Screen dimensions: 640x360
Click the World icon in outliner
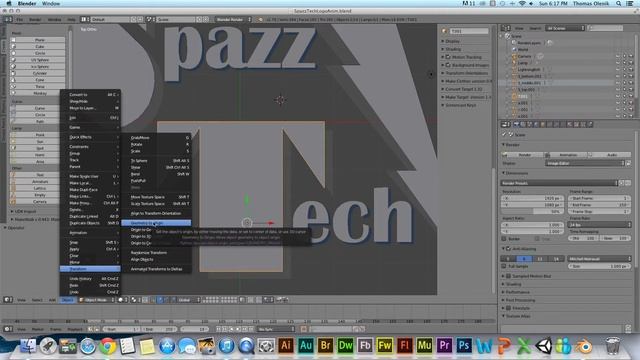(514, 49)
